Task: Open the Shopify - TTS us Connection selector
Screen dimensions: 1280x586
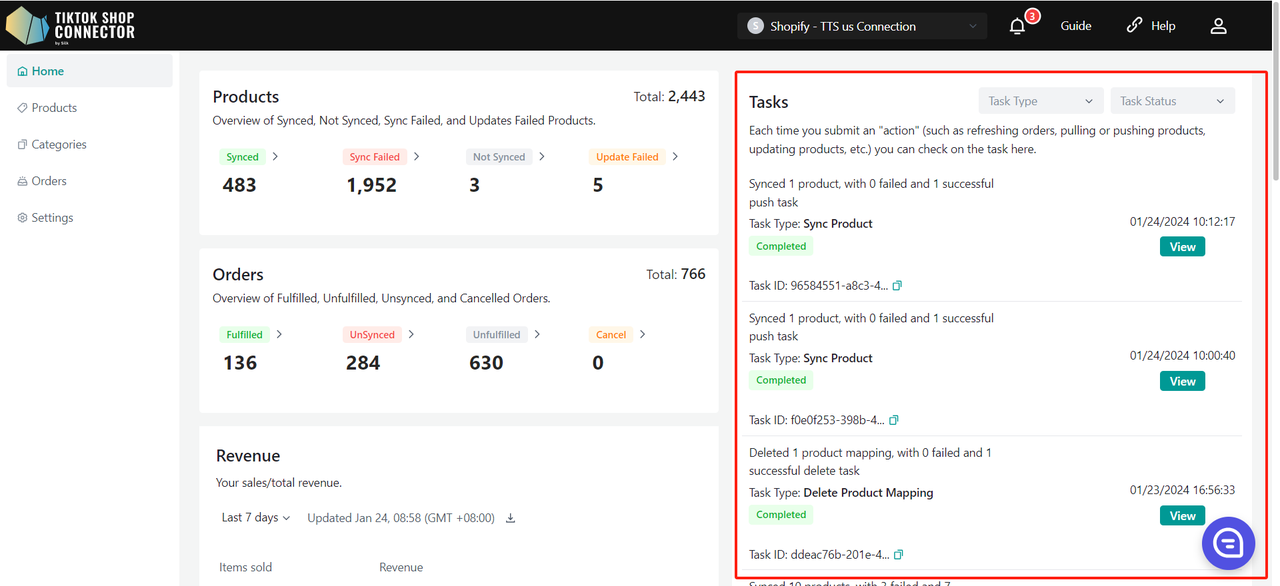Action: click(x=862, y=26)
